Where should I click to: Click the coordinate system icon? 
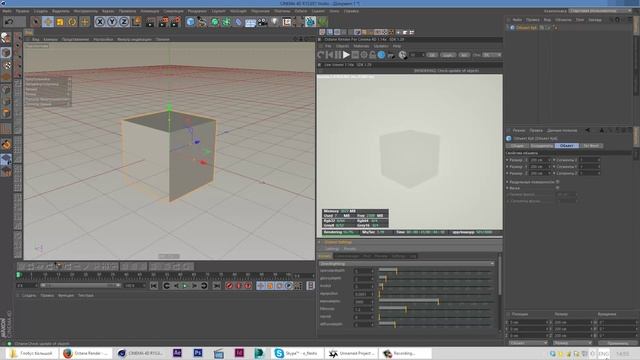coord(136,22)
